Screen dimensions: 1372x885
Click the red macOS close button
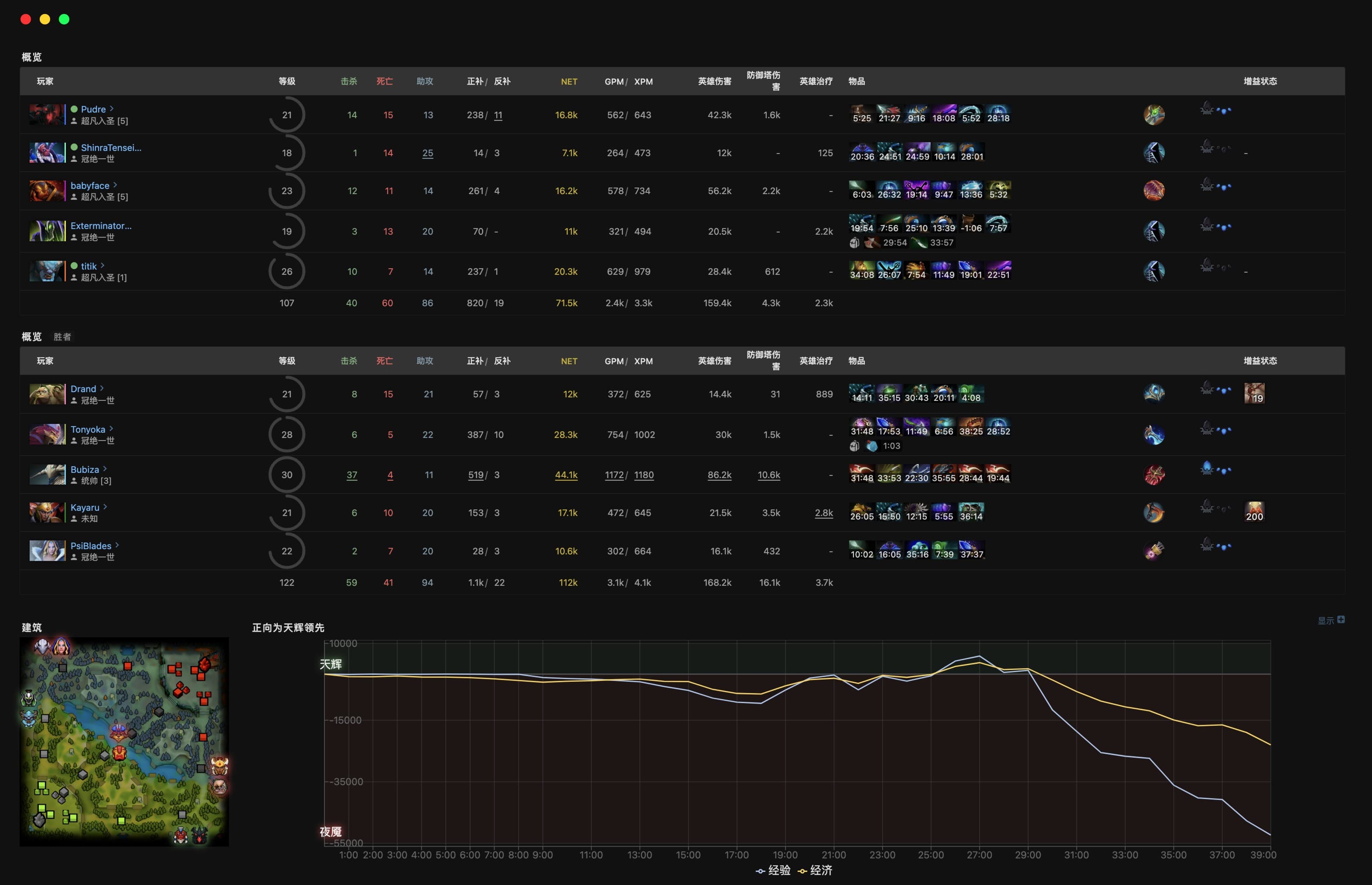pyautogui.click(x=26, y=20)
